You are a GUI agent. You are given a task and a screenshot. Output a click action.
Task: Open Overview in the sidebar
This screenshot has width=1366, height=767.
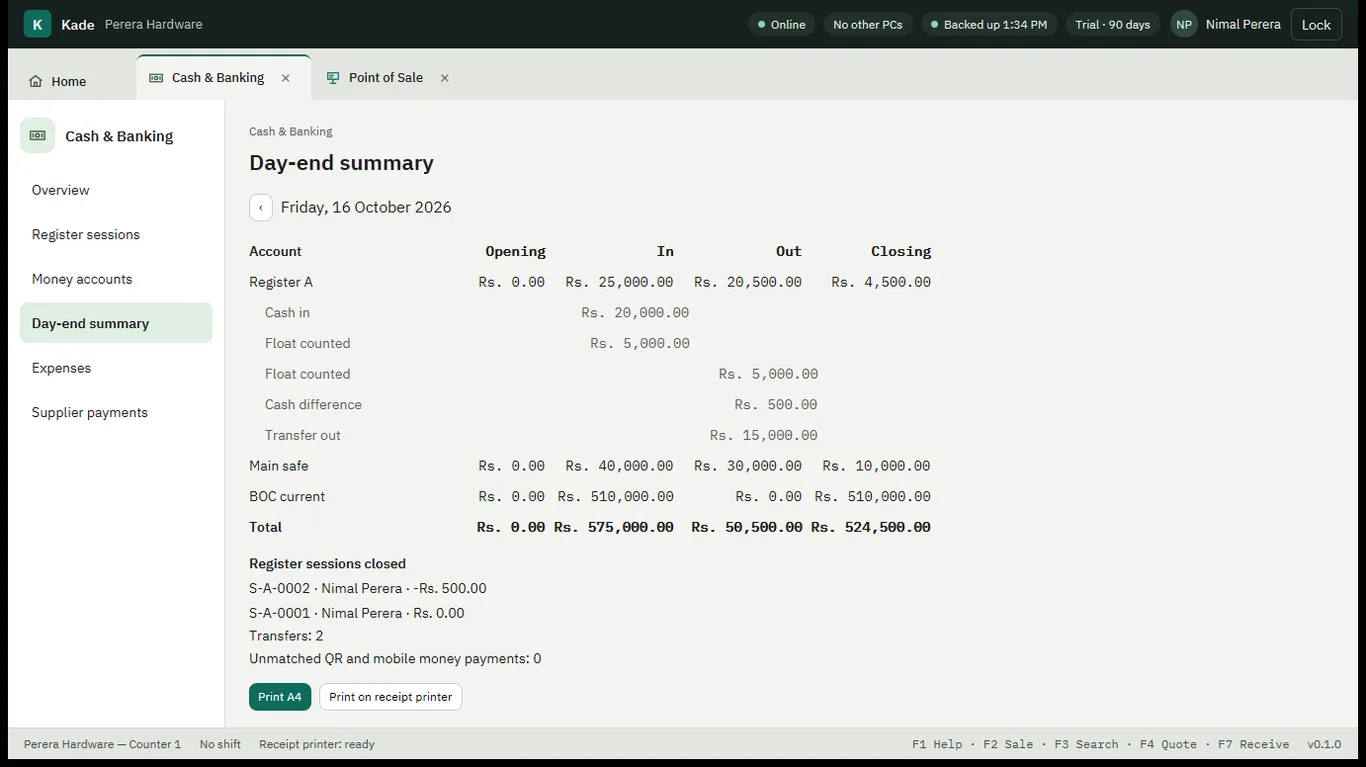(x=116, y=190)
